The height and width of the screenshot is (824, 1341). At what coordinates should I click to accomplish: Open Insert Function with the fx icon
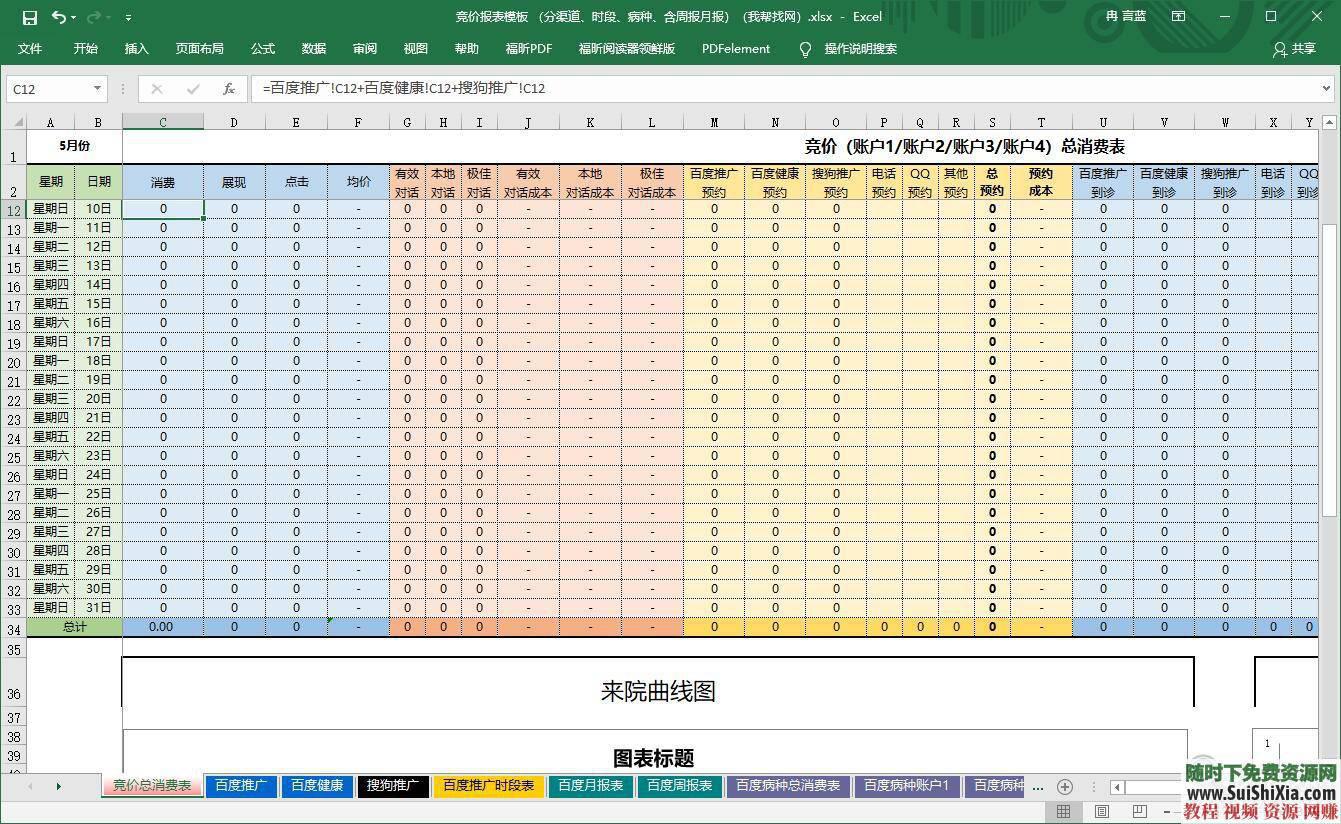pyautogui.click(x=229, y=88)
